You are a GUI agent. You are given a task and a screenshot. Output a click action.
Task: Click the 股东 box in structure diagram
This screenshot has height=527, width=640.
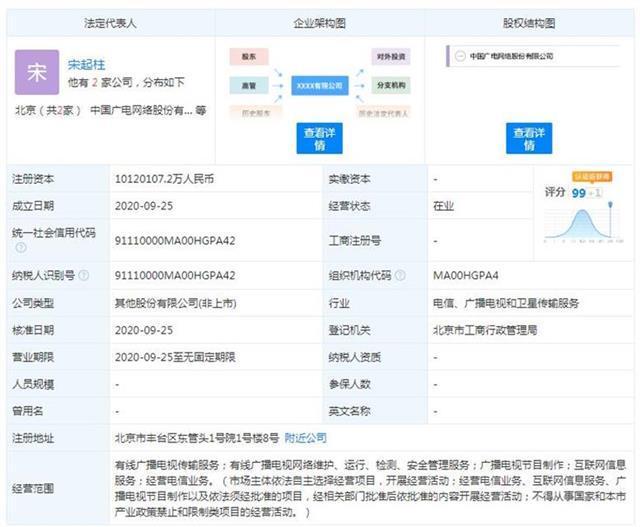pos(249,57)
